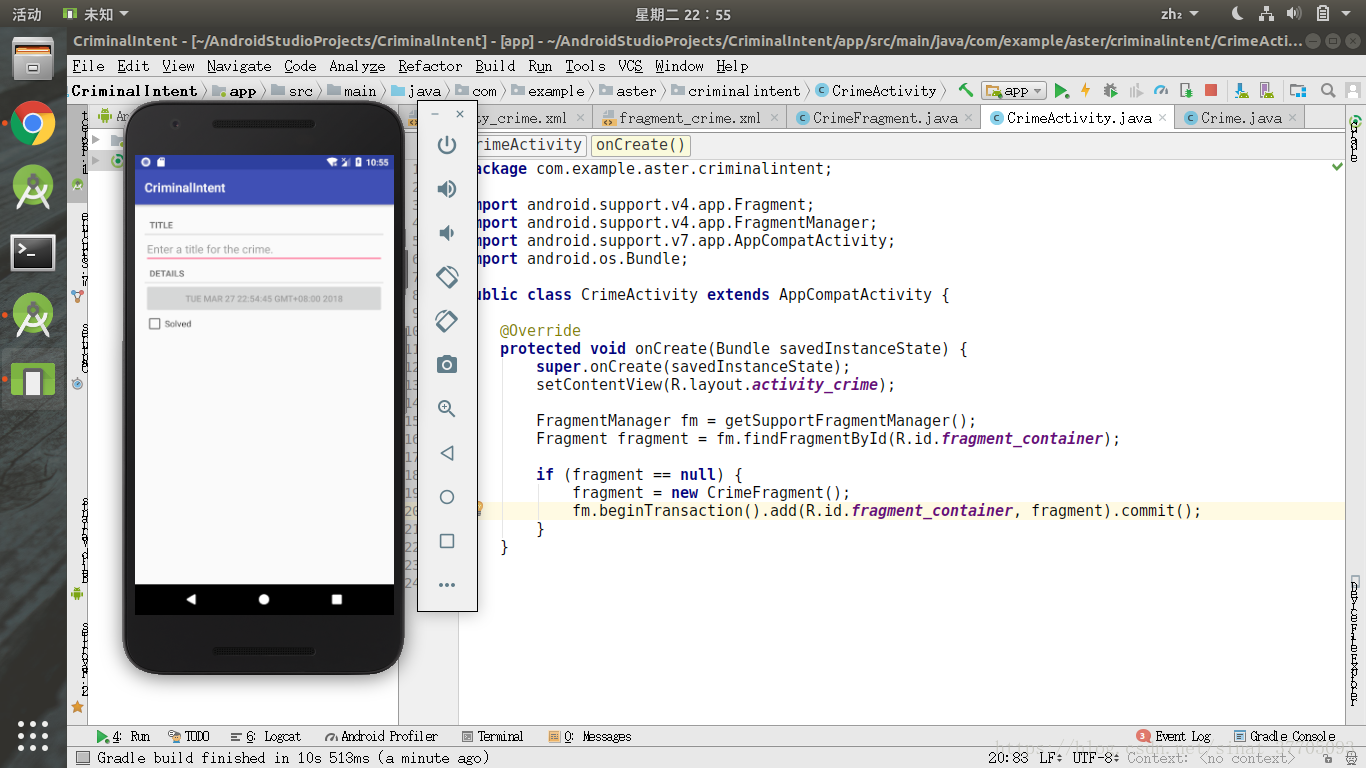Tap the phone screen's home navigation button
The height and width of the screenshot is (768, 1366).
264,599
